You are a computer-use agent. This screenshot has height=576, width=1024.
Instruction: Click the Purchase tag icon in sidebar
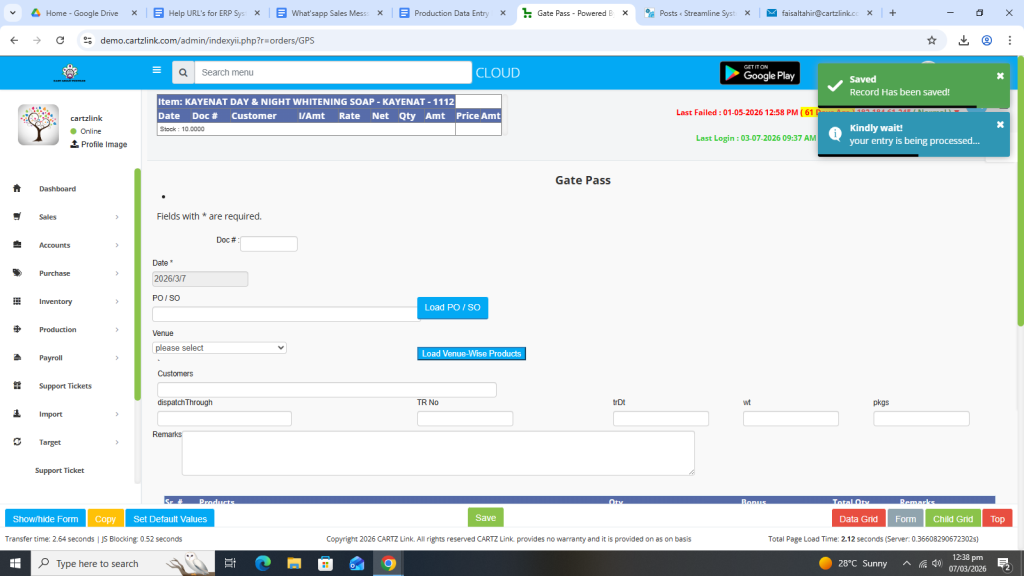coord(17,273)
